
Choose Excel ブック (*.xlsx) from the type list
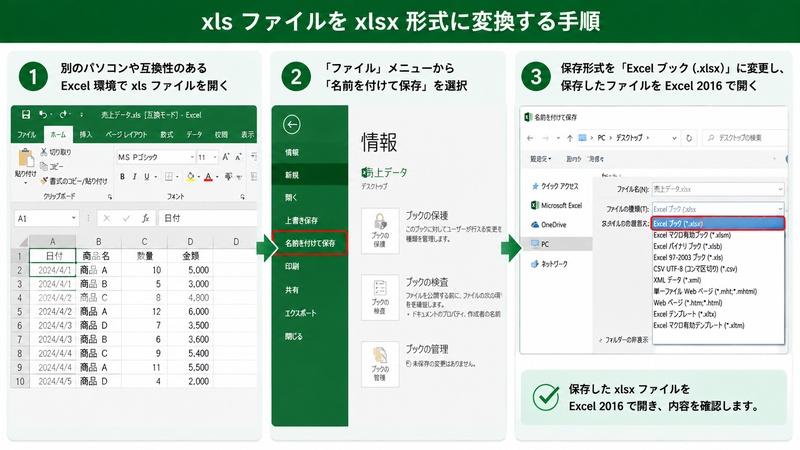pyautogui.click(x=718, y=223)
